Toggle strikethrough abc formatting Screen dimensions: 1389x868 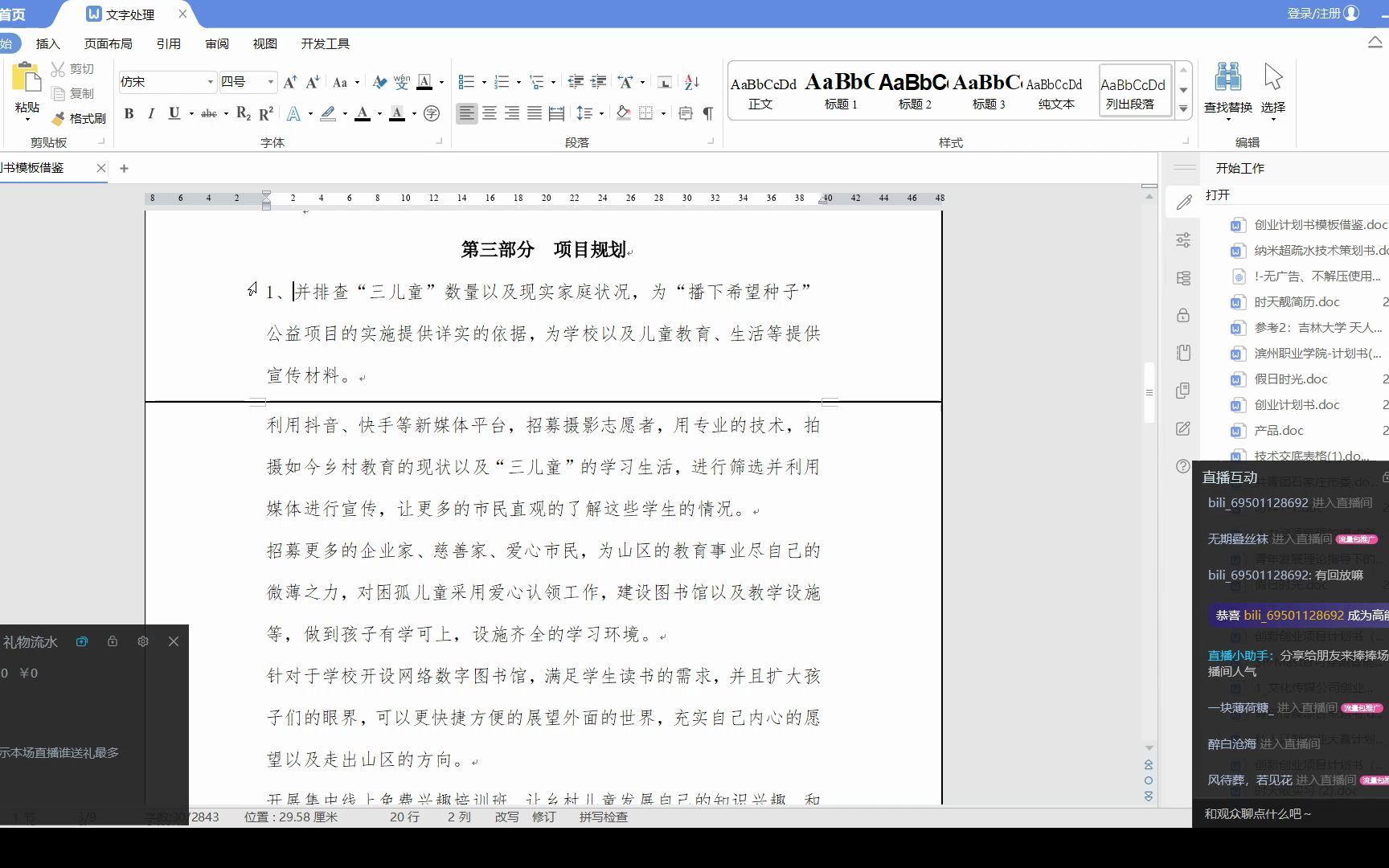pyautogui.click(x=209, y=114)
